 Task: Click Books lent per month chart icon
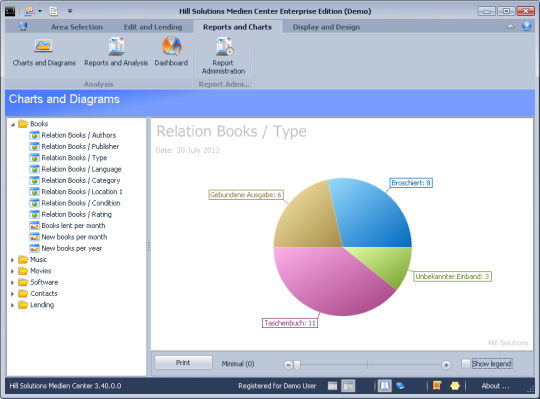[34, 226]
